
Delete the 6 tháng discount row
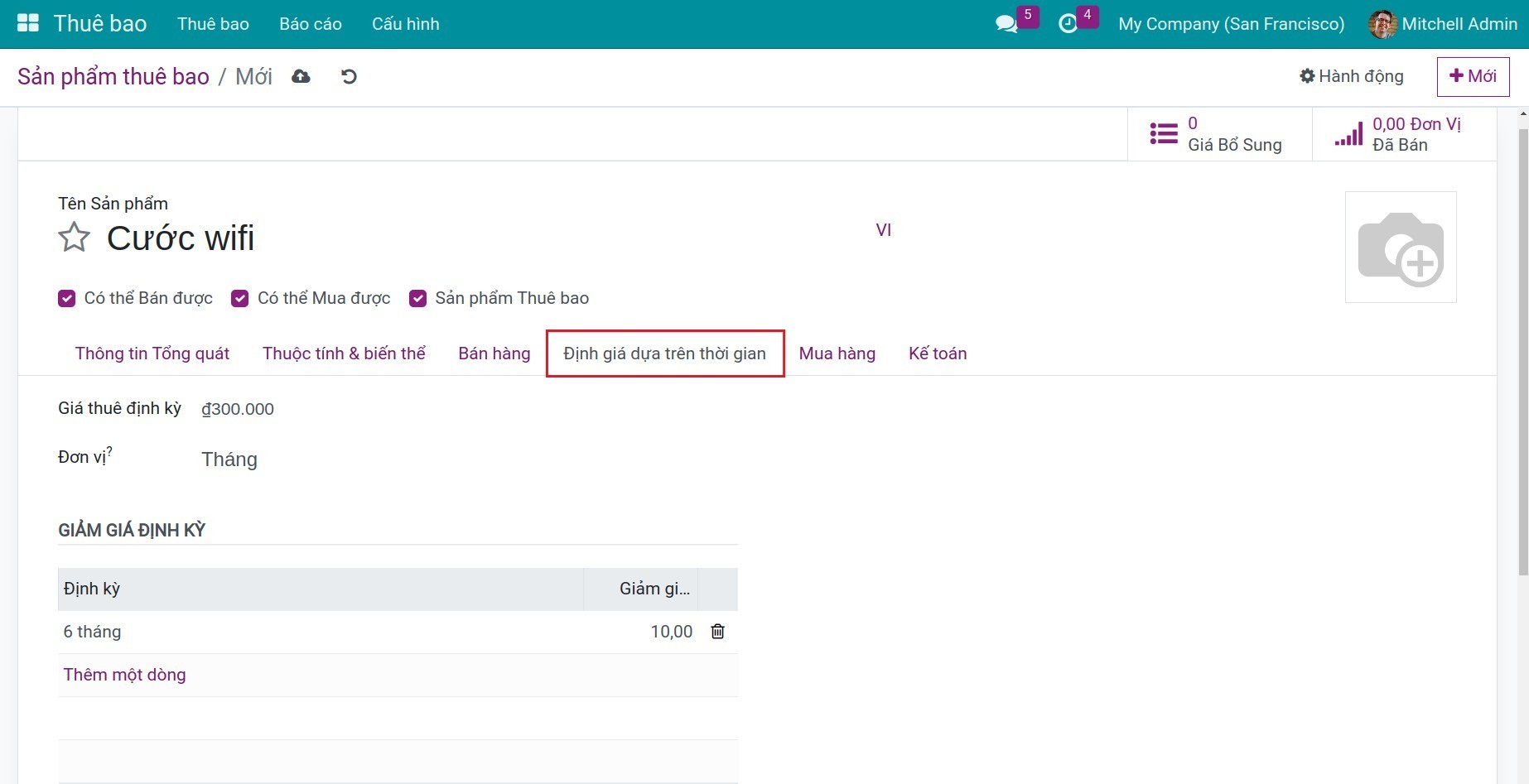tap(717, 632)
